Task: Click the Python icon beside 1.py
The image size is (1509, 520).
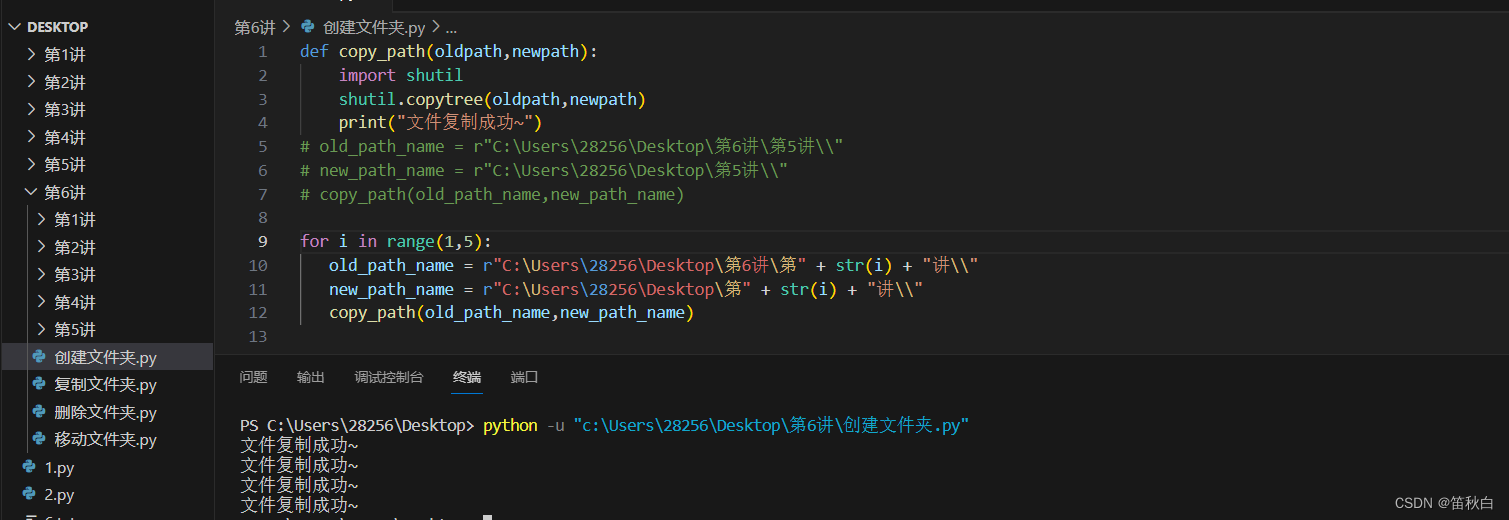Action: pos(29,467)
